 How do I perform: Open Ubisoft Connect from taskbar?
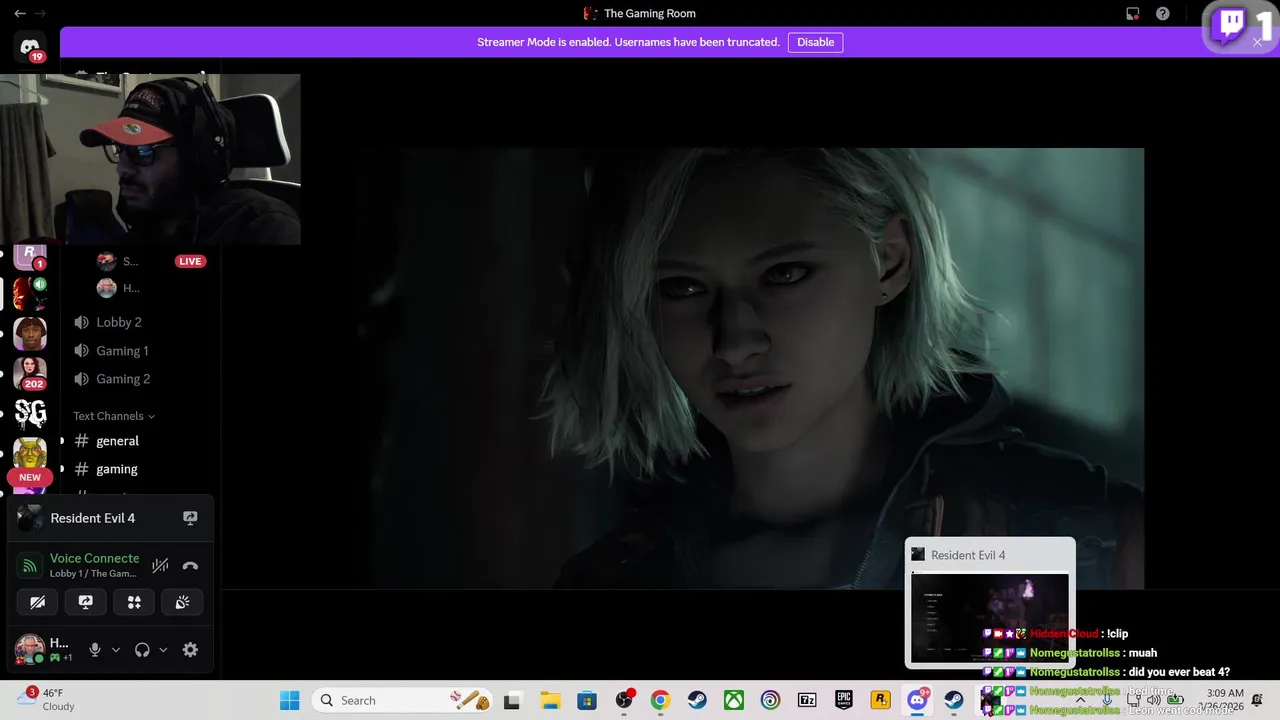coord(770,700)
